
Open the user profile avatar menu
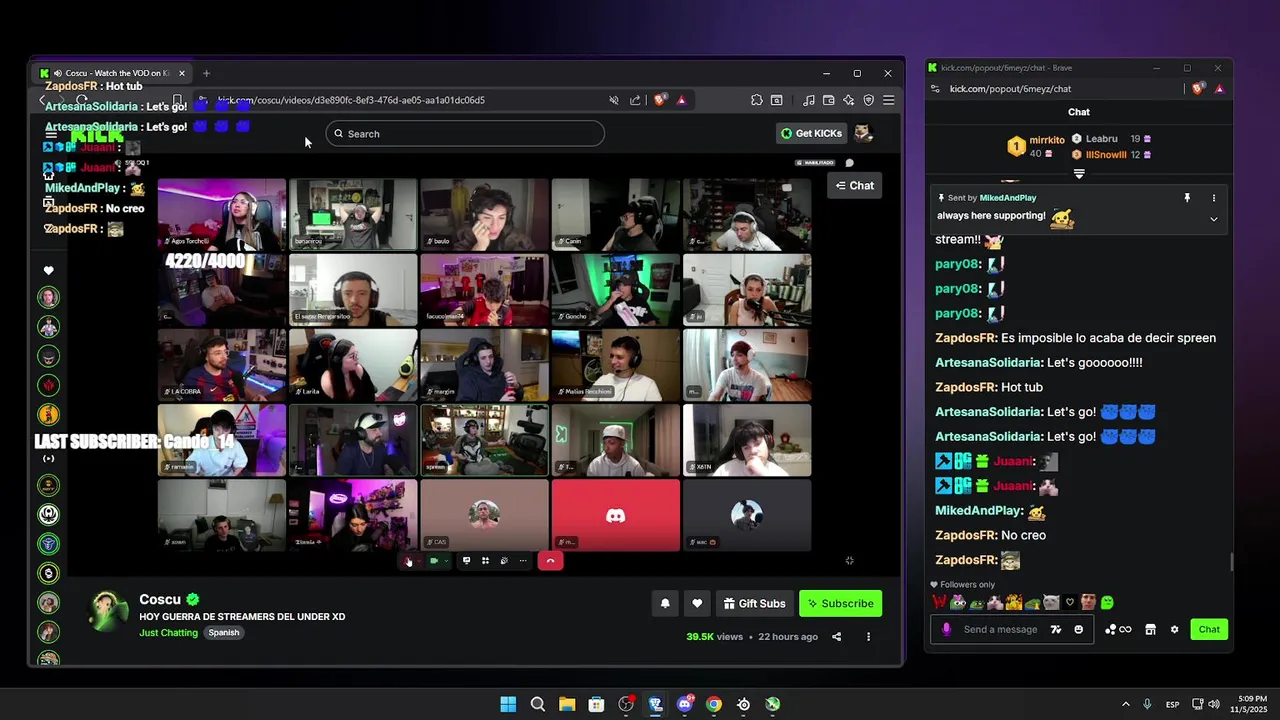pyautogui.click(x=864, y=133)
